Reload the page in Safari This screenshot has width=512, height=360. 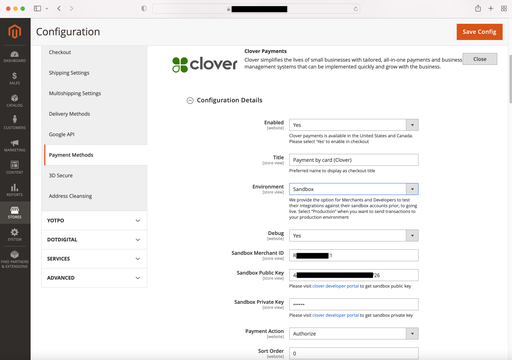[x=356, y=9]
